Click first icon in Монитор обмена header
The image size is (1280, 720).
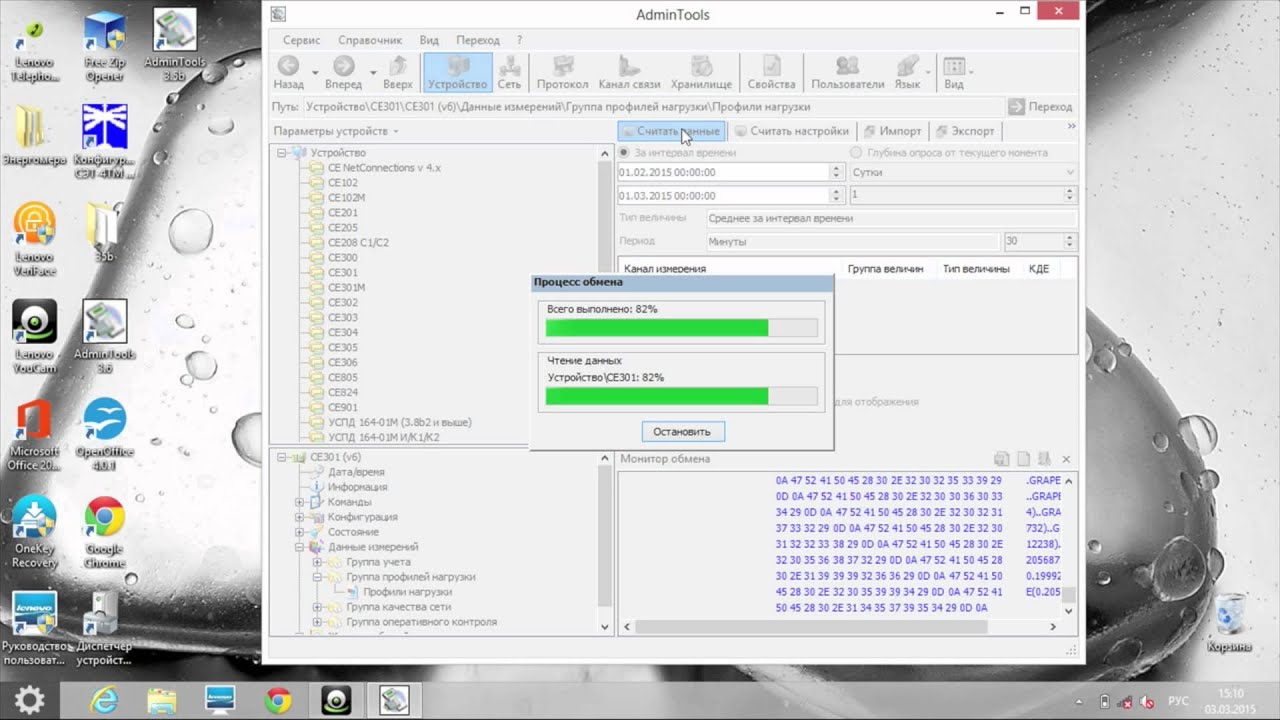[x=1002, y=459]
